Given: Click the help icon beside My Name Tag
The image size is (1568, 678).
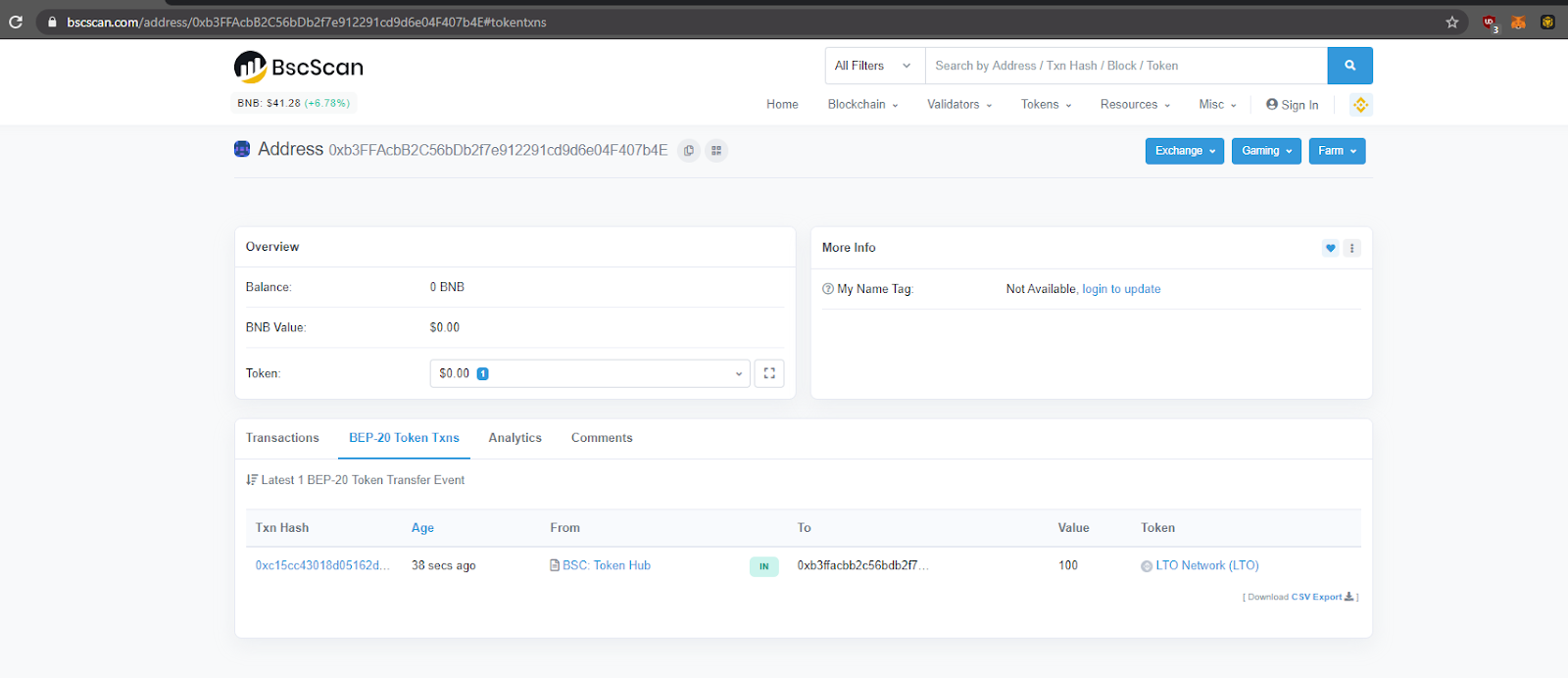Looking at the screenshot, I should [x=828, y=289].
